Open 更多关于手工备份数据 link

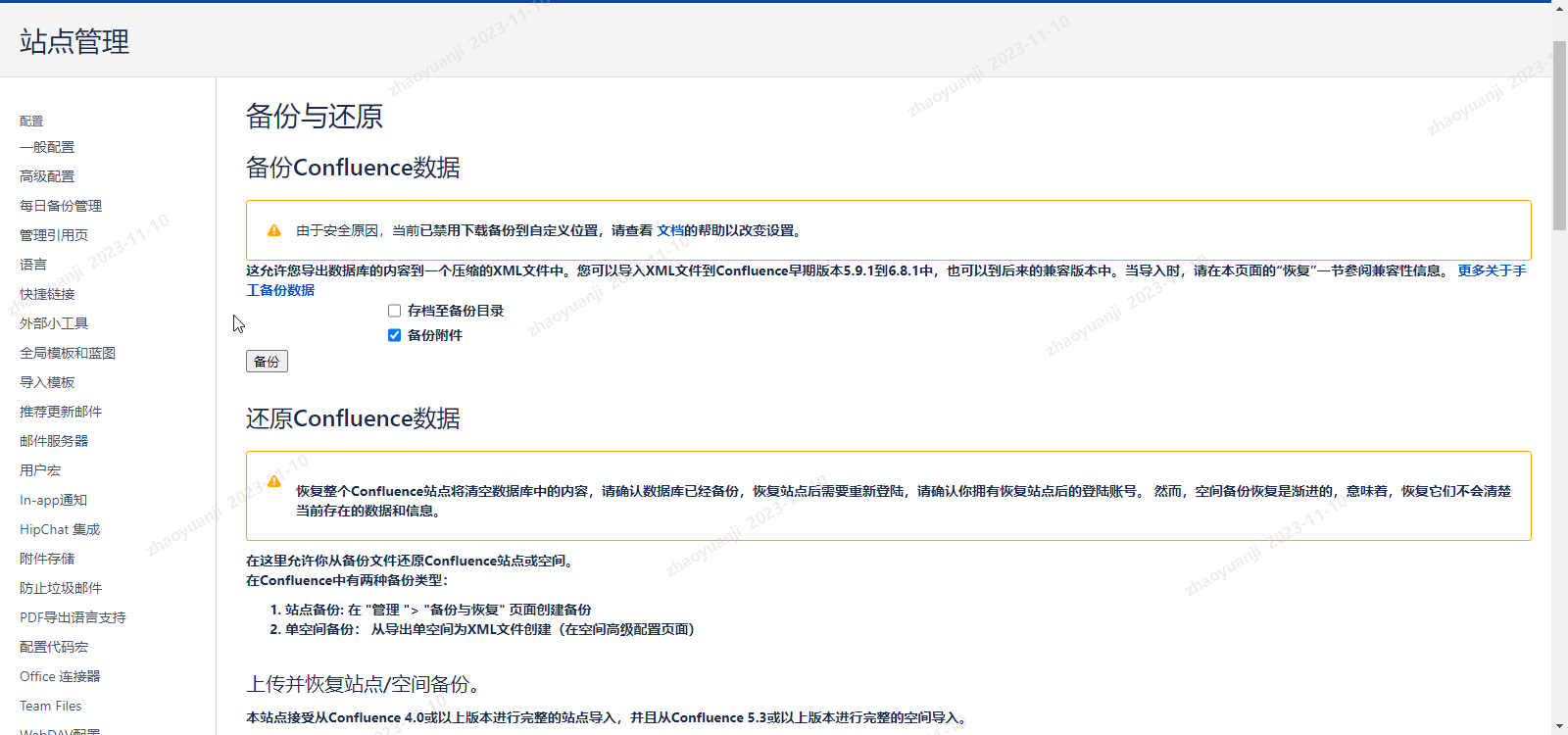click(x=1492, y=270)
